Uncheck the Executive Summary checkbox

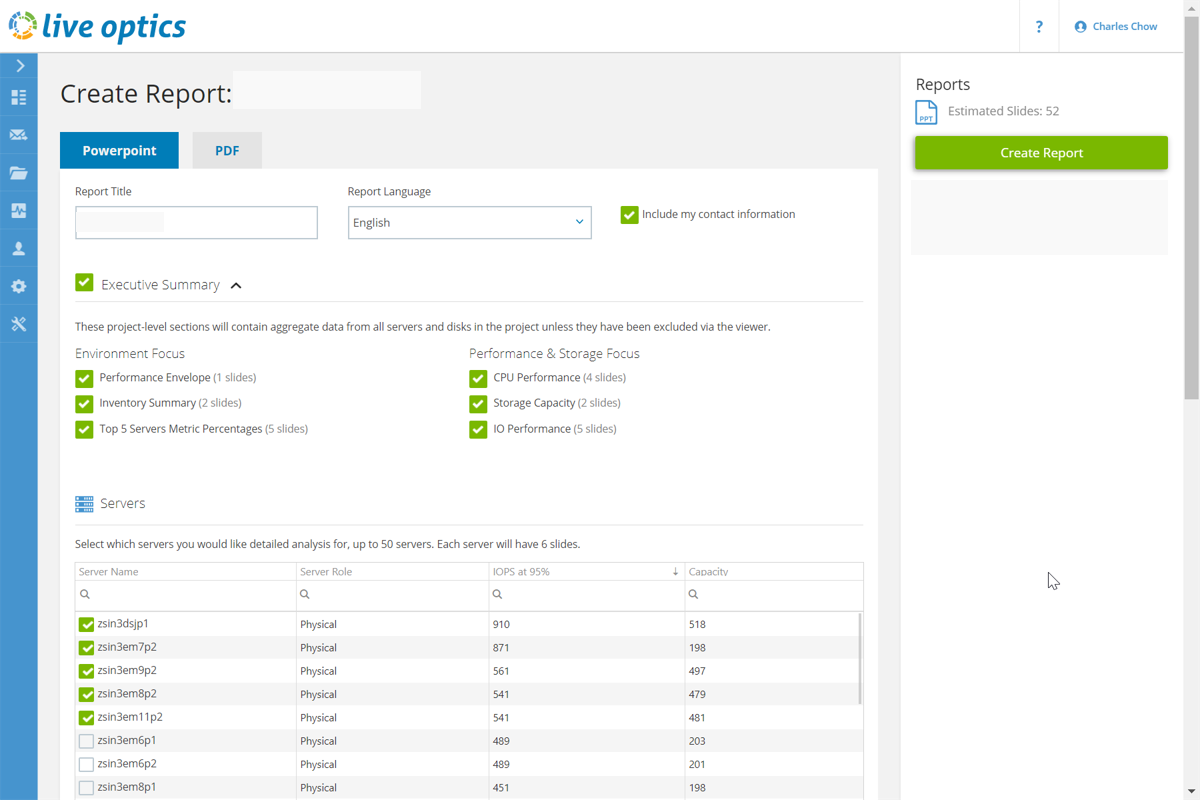[84, 283]
